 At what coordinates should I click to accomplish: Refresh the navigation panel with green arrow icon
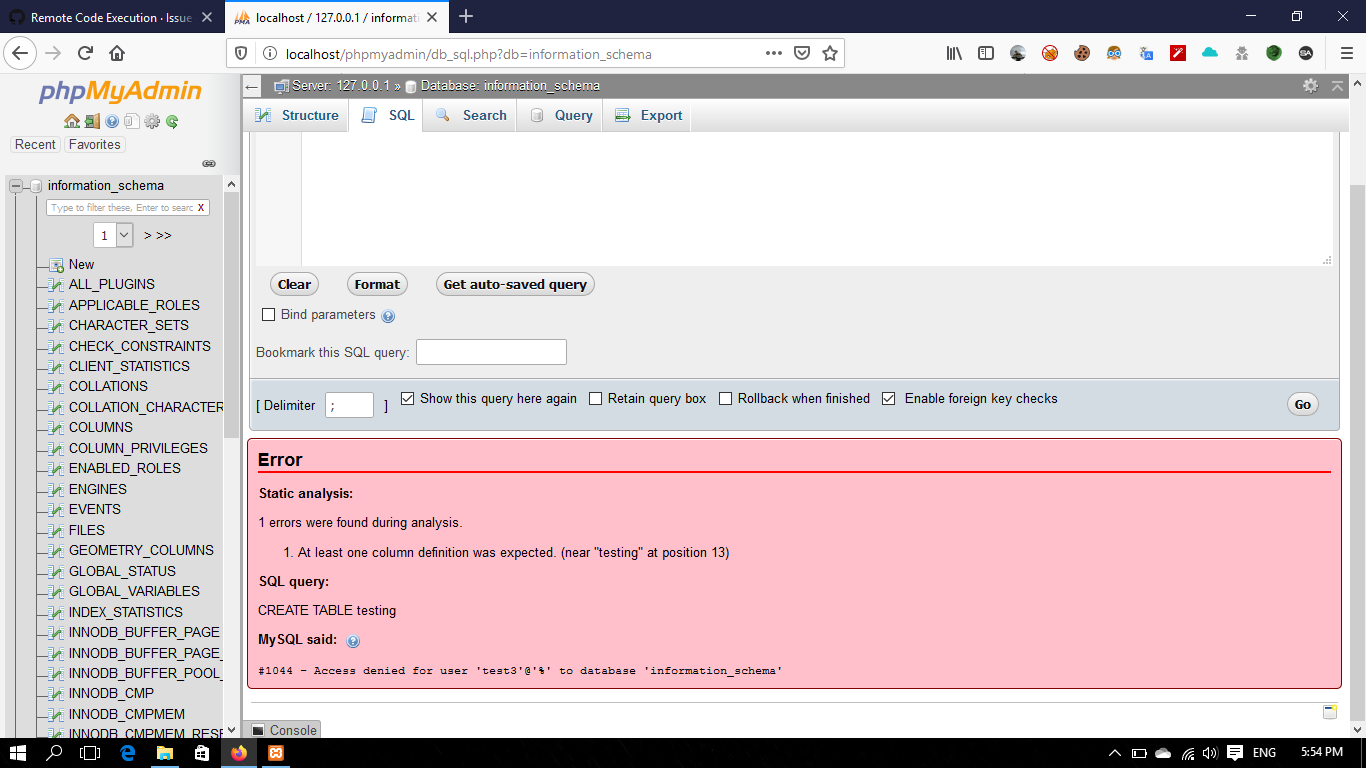coord(172,121)
